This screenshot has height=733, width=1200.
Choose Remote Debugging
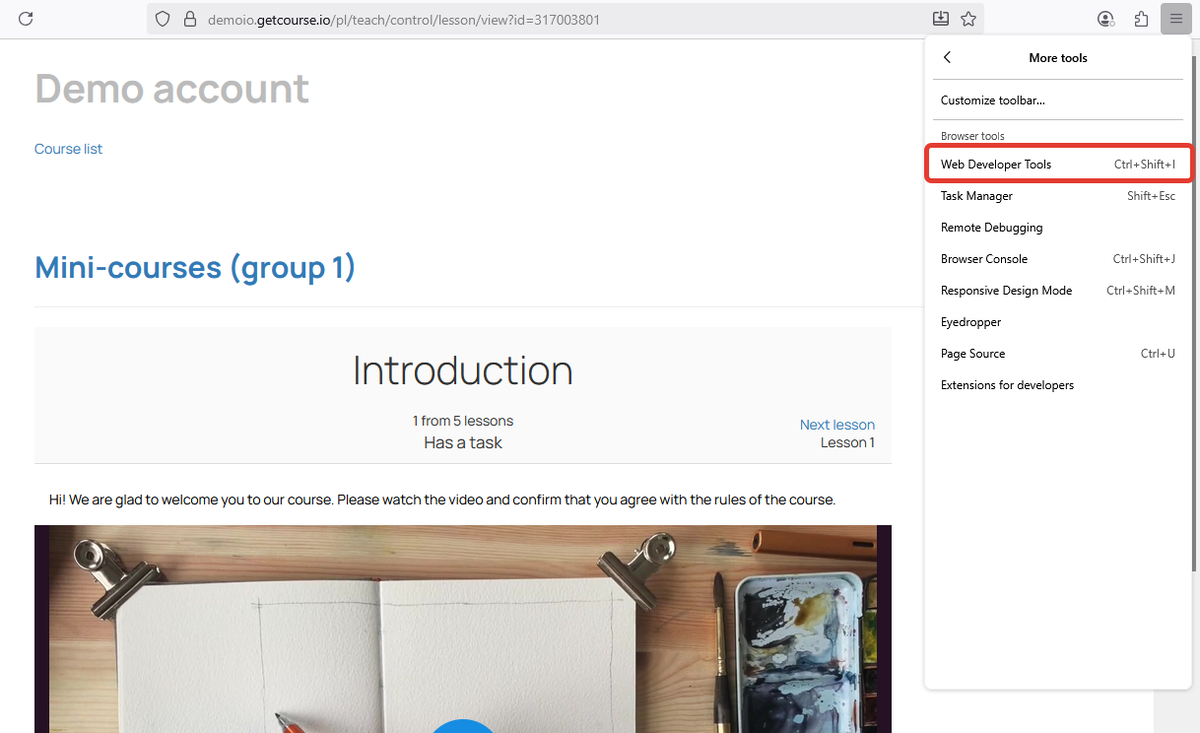991,227
